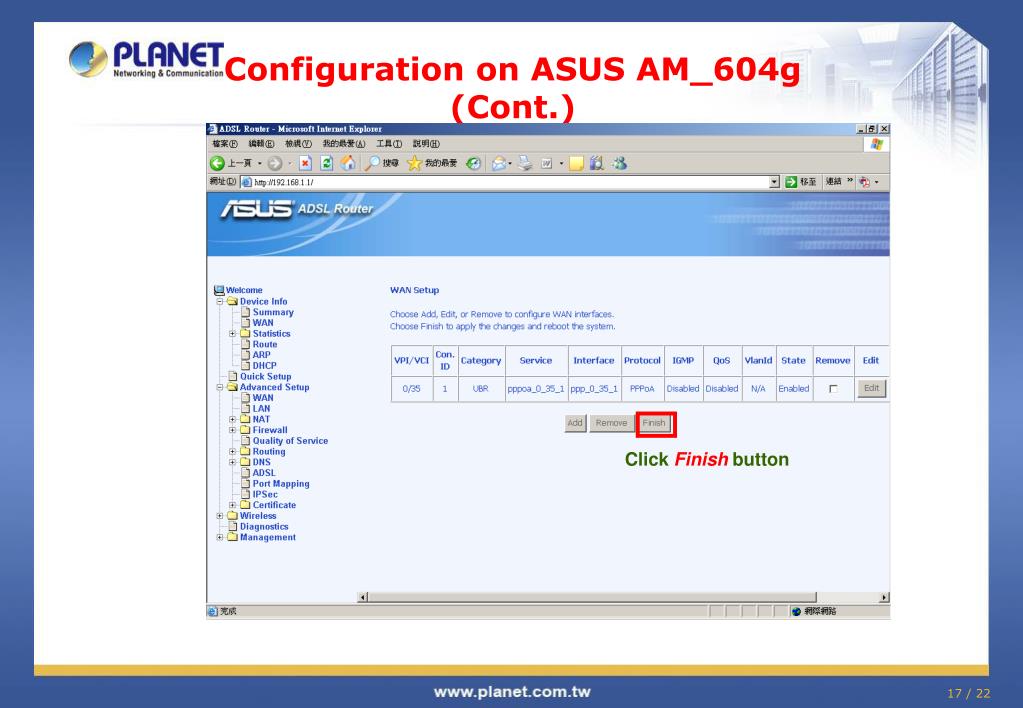The image size is (1023, 708).
Task: Expand the Statistics tree node
Action: [x=232, y=333]
